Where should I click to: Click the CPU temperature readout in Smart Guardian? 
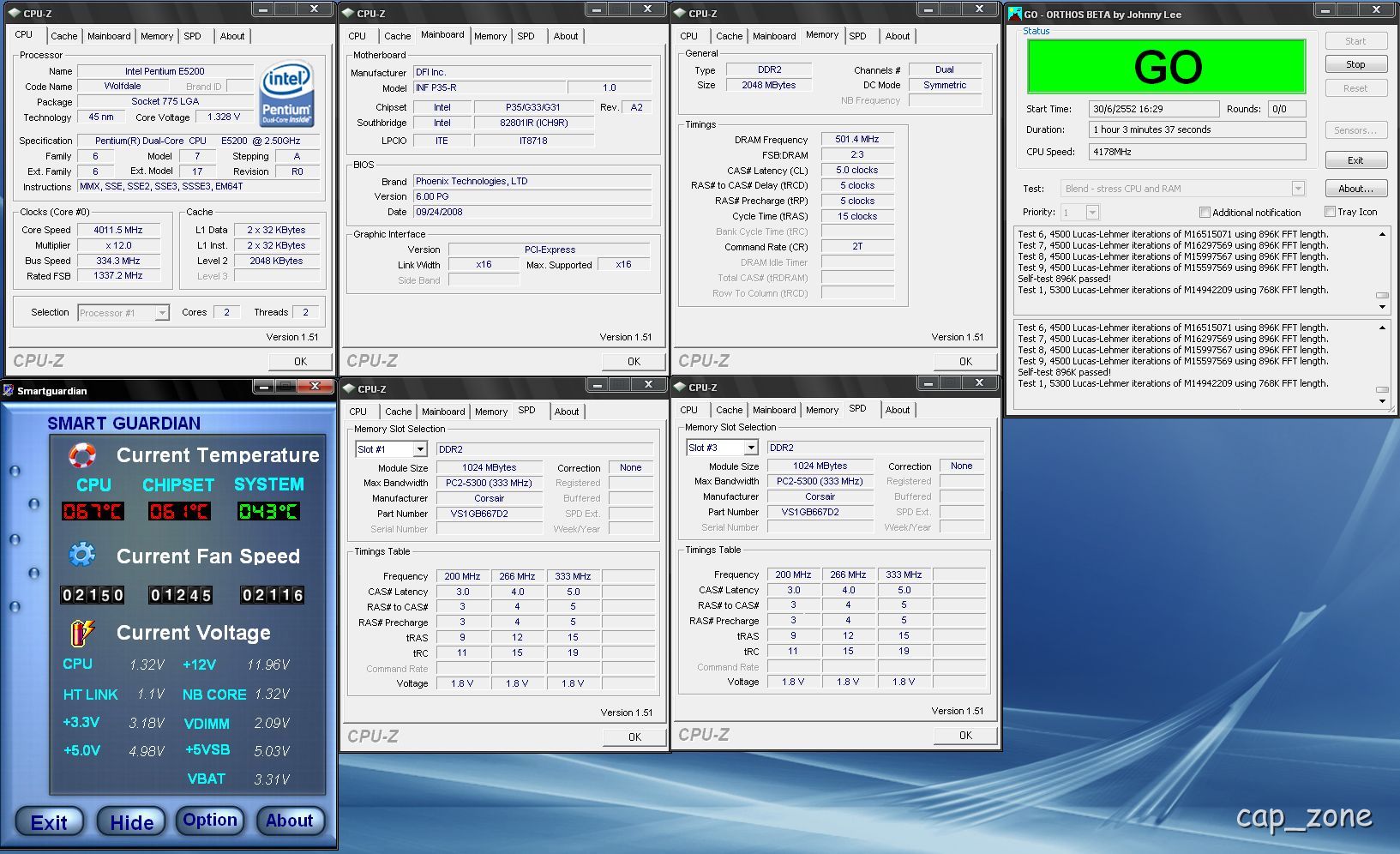(x=93, y=512)
